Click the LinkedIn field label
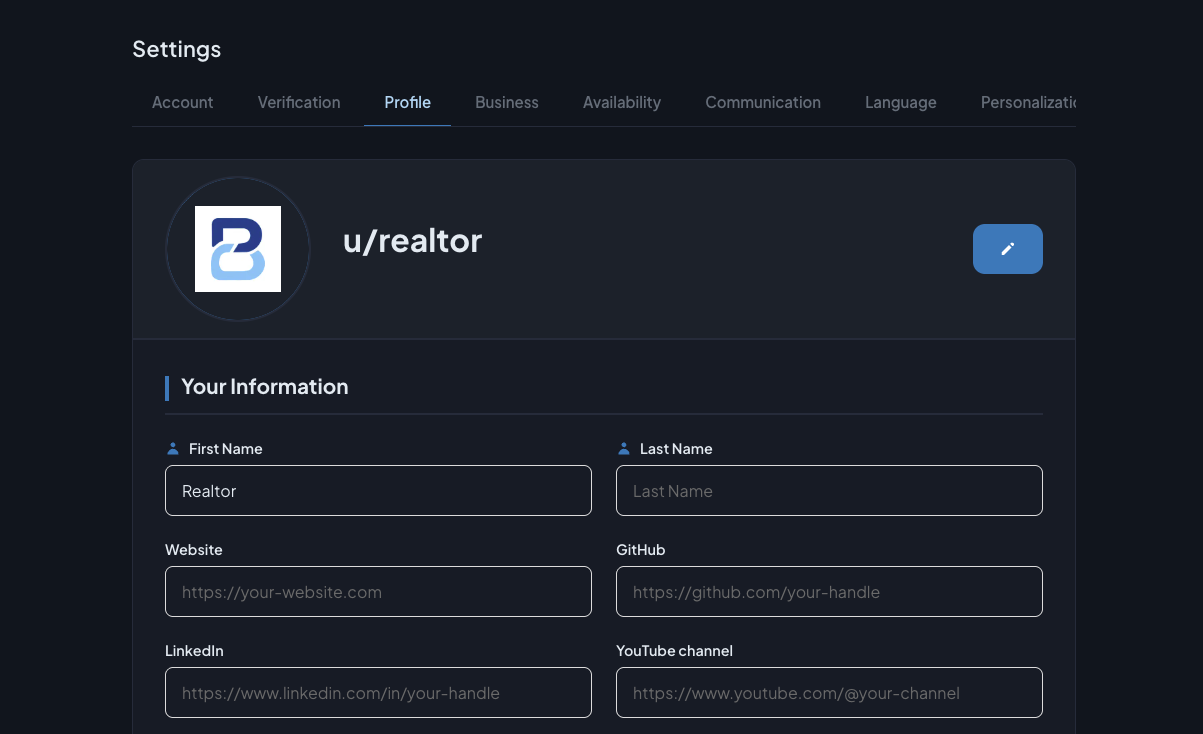Screen dimensions: 1203x734 coord(194,651)
